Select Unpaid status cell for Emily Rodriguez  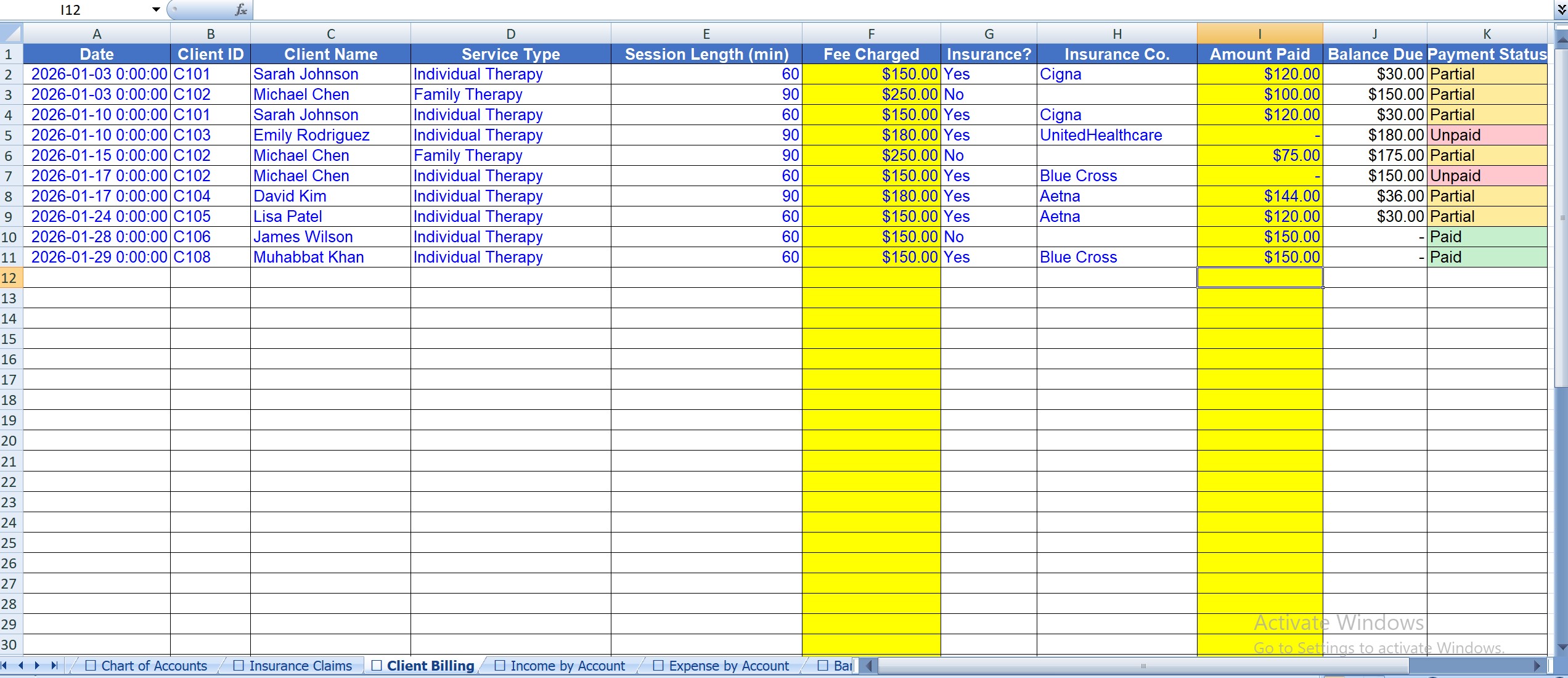[x=1486, y=135]
